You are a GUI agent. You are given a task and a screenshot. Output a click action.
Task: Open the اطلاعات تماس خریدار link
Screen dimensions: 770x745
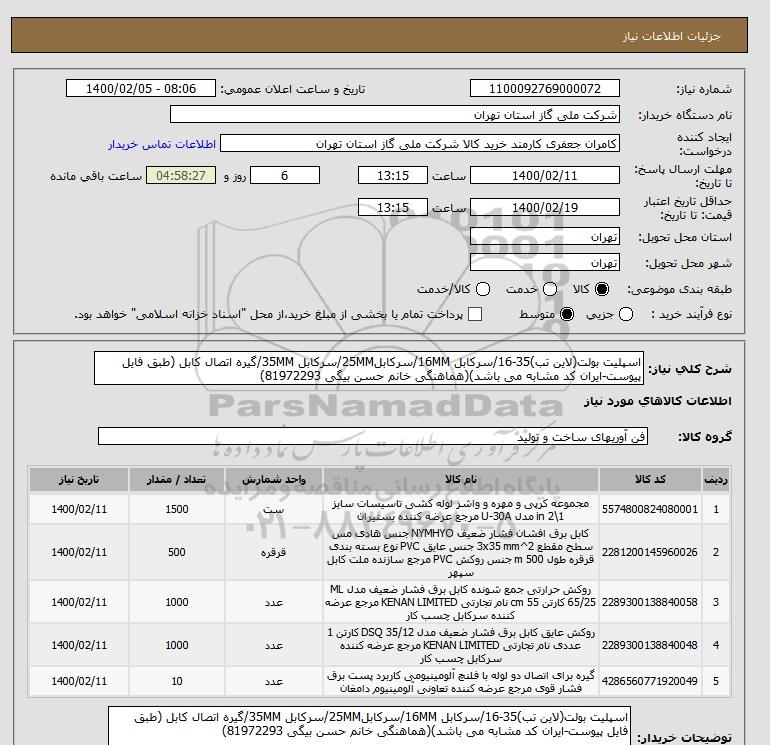[162, 144]
